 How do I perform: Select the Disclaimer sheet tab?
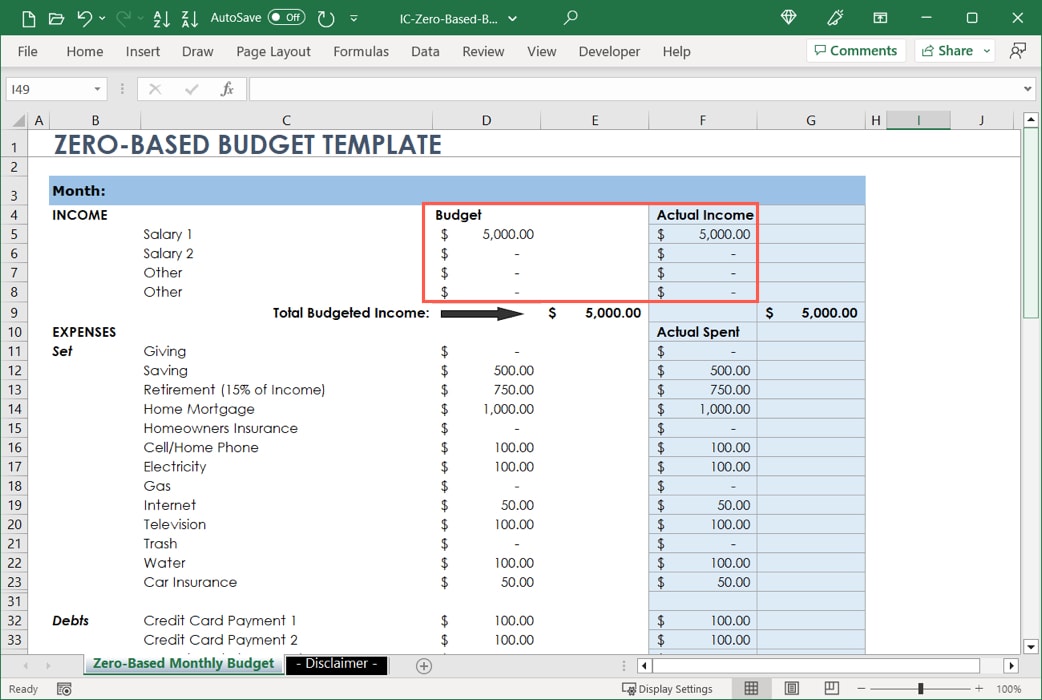click(x=336, y=664)
